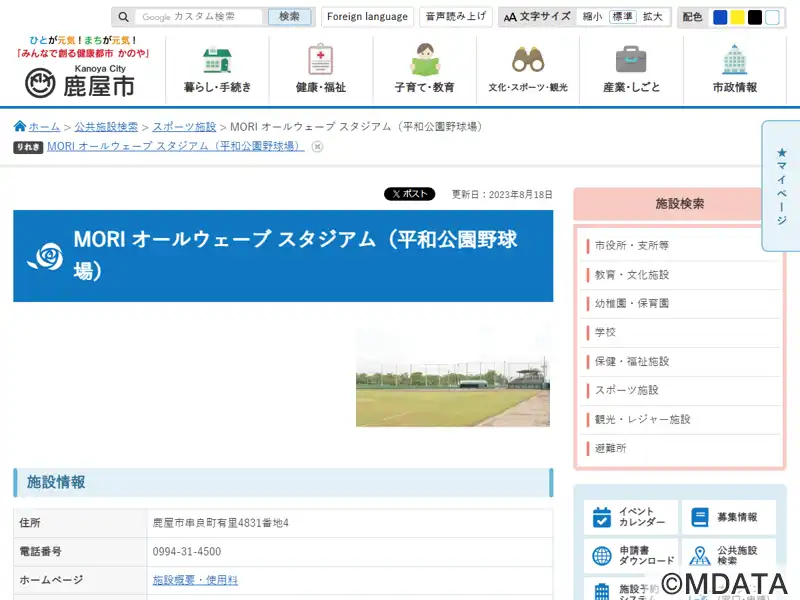Set text size to 拡大
The height and width of the screenshot is (600, 800).
652,17
